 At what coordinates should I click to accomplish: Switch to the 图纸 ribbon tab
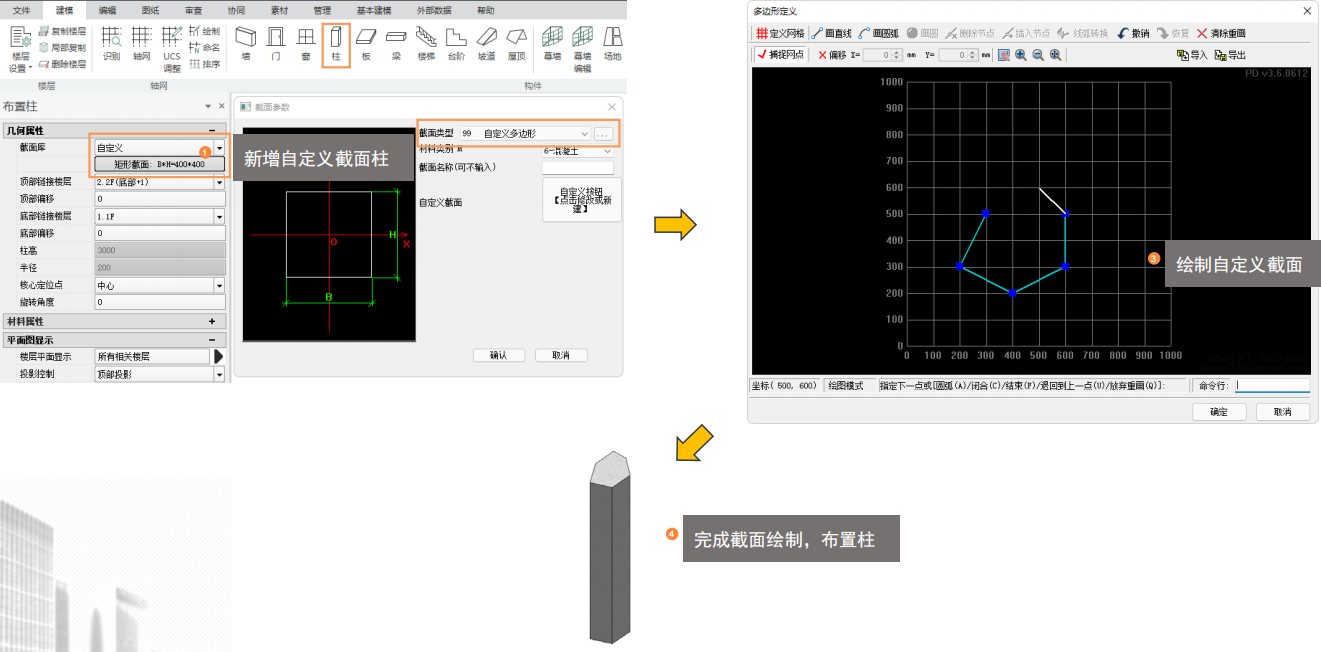[x=150, y=9]
